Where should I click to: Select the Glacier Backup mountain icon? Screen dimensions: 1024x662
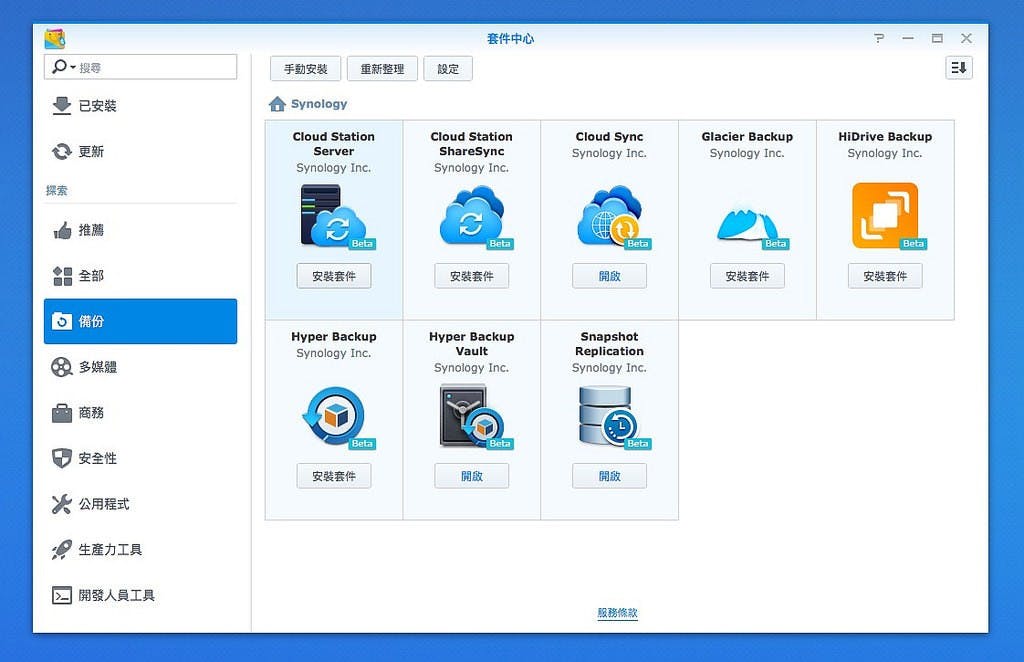coord(752,225)
